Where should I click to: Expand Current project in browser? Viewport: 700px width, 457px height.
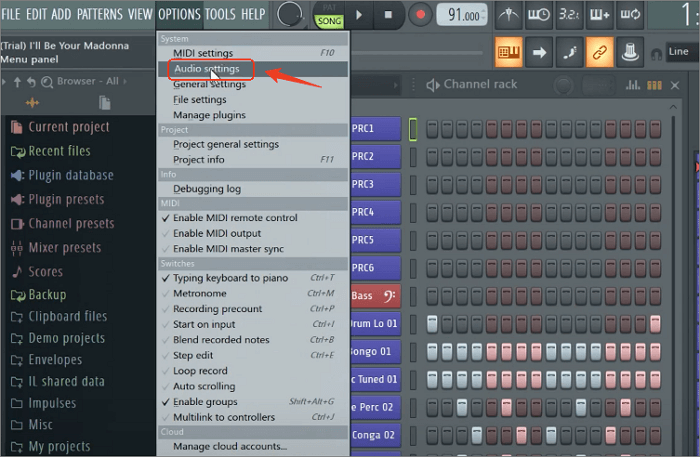[60, 127]
